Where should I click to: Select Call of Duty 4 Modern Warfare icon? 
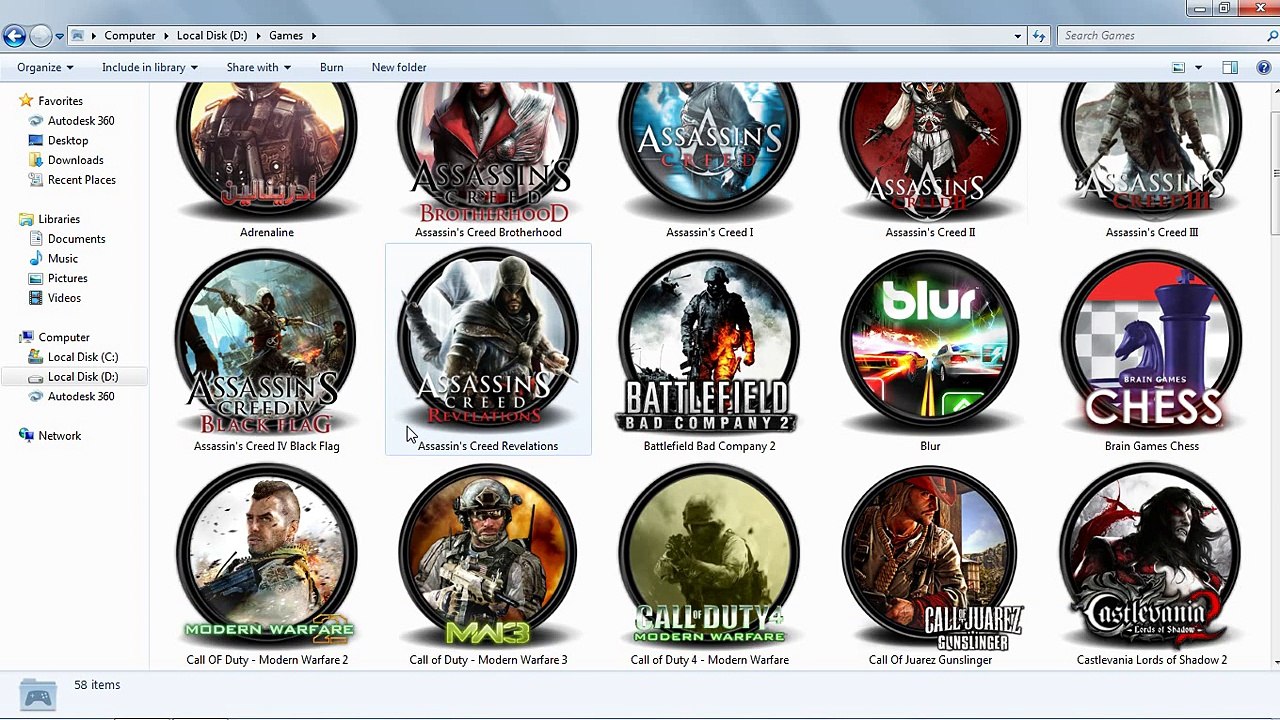point(709,556)
